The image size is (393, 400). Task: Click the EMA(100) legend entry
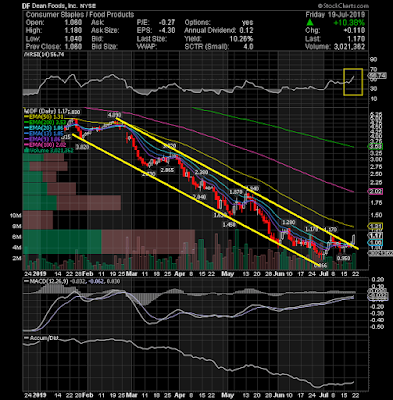[45, 145]
